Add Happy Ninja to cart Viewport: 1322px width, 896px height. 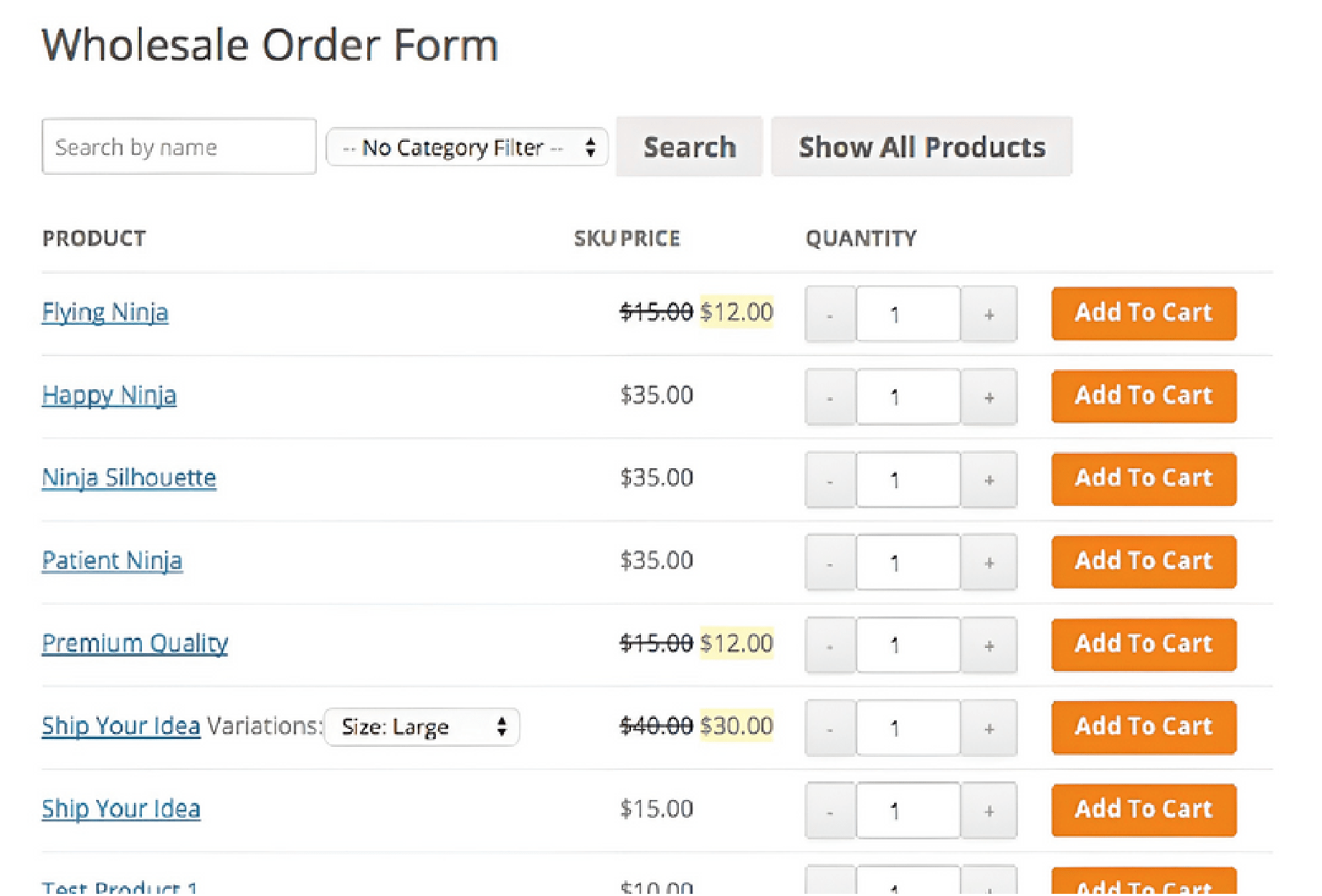[1143, 396]
